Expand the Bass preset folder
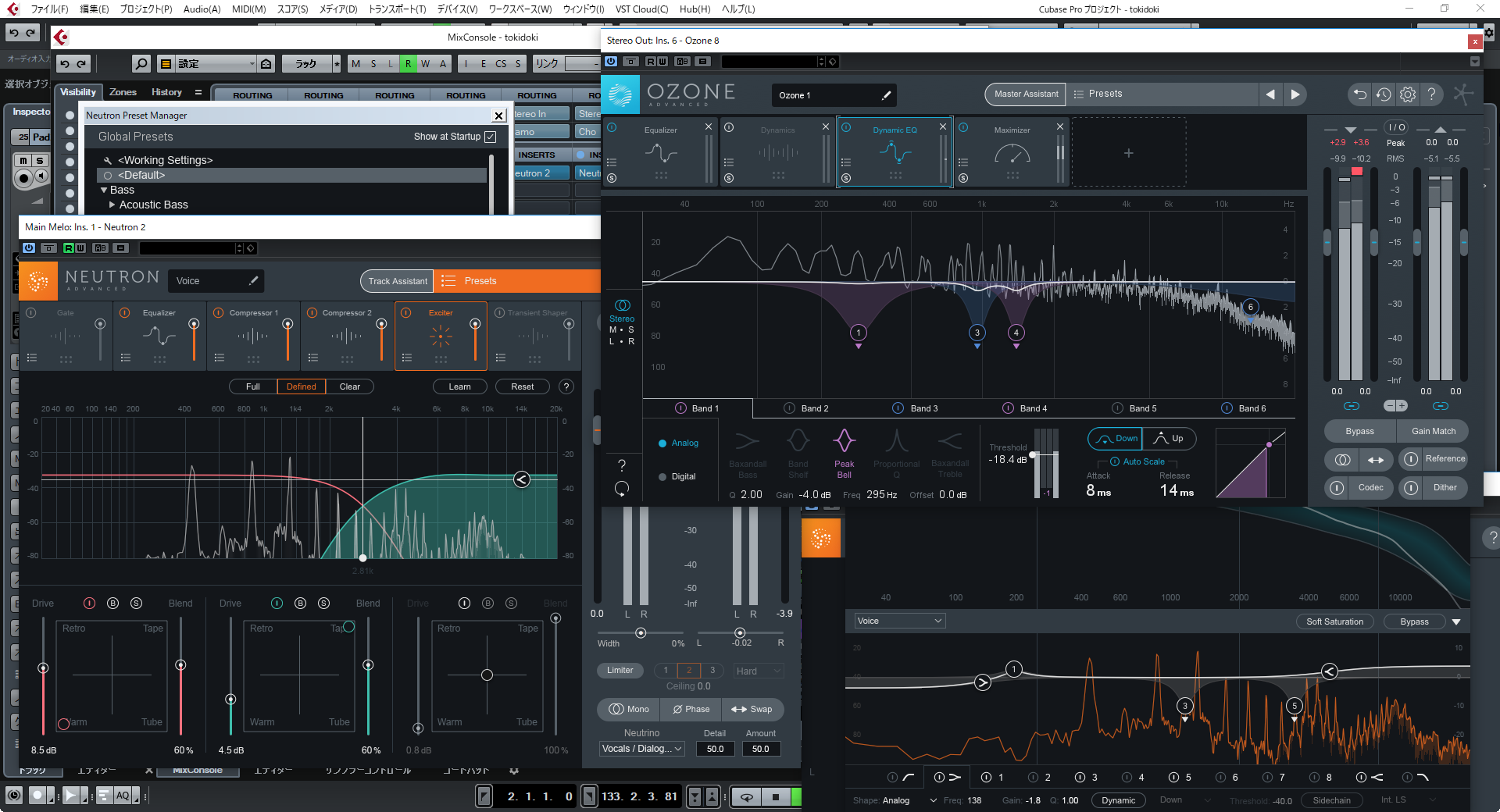The height and width of the screenshot is (812, 1500). (104, 190)
